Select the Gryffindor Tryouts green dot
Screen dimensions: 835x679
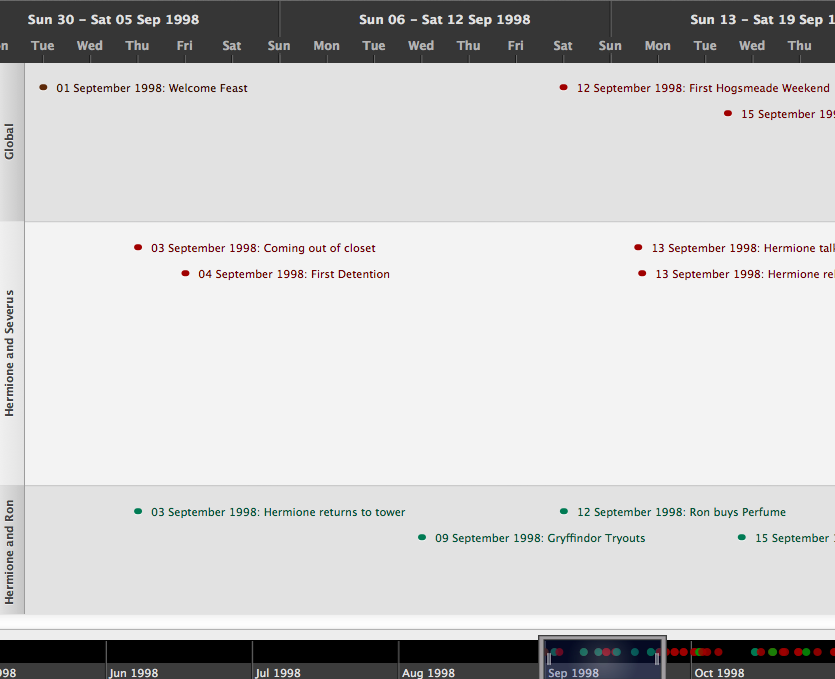click(x=422, y=538)
